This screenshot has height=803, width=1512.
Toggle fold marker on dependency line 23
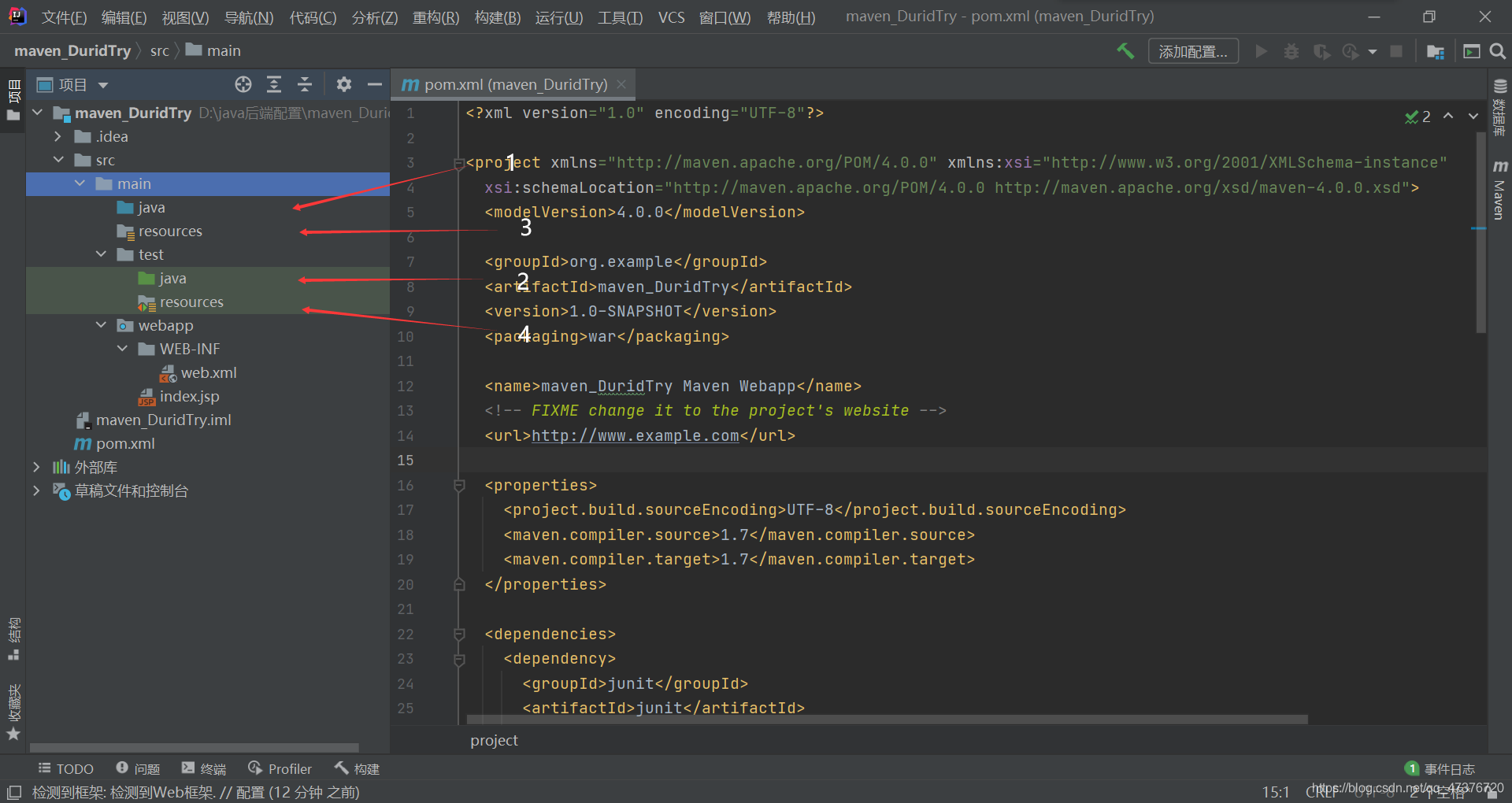tap(459, 660)
